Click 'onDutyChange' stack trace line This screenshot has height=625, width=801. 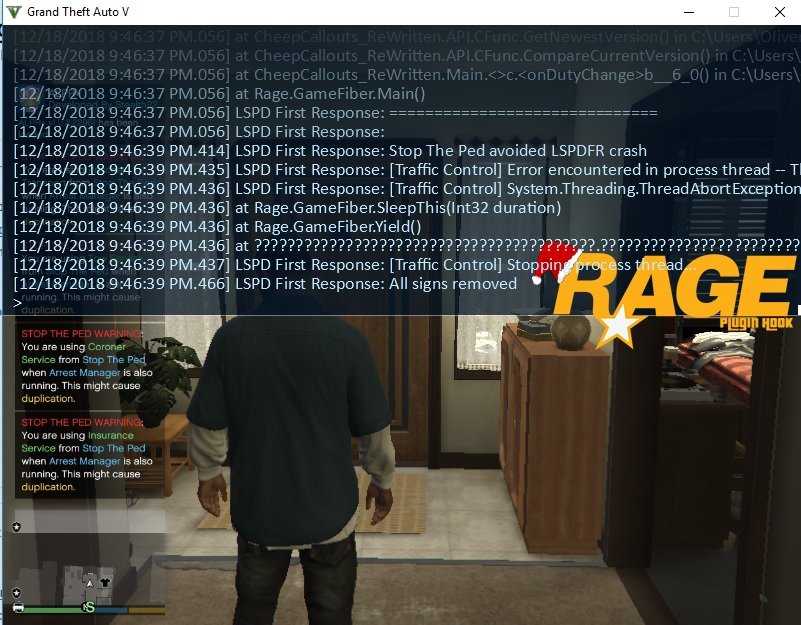407,75
